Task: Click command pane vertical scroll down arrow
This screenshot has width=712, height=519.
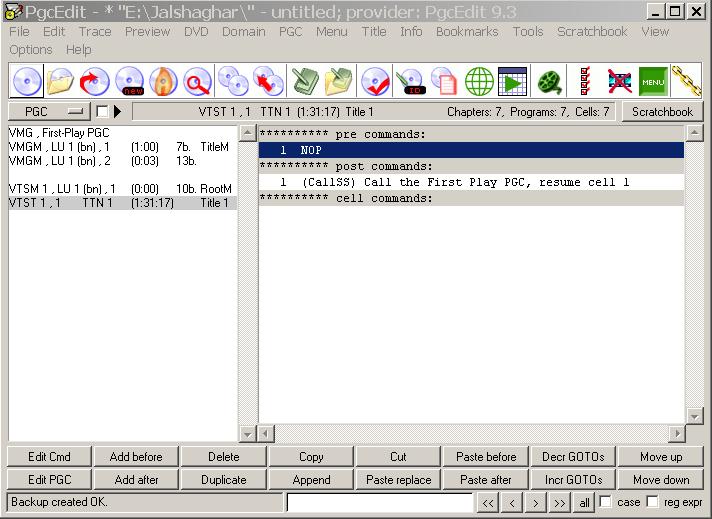Action: [695, 416]
